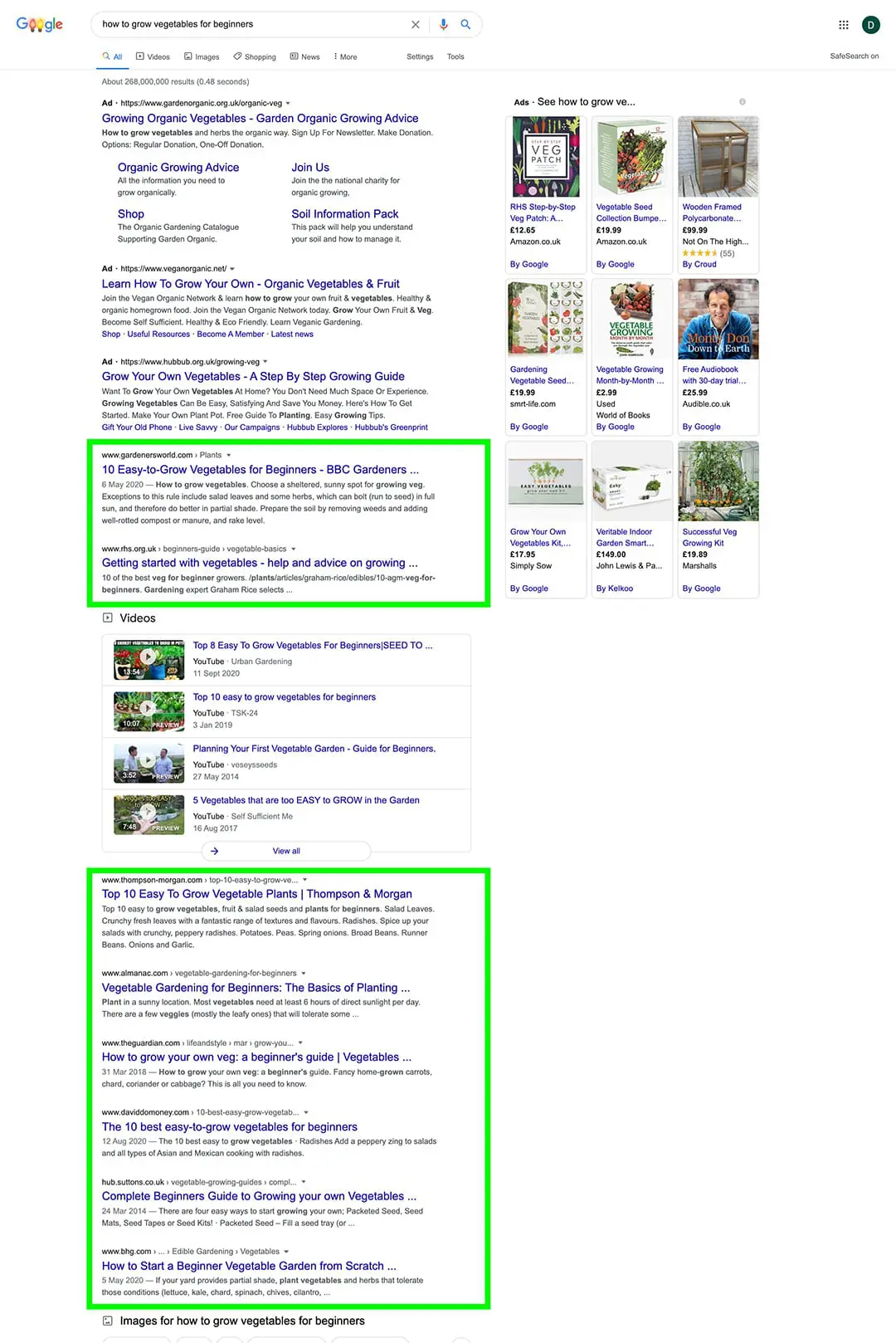Image resolution: width=896 pixels, height=1343 pixels.
Task: Open Getting started with vegetables RHS result
Action: coord(260,563)
